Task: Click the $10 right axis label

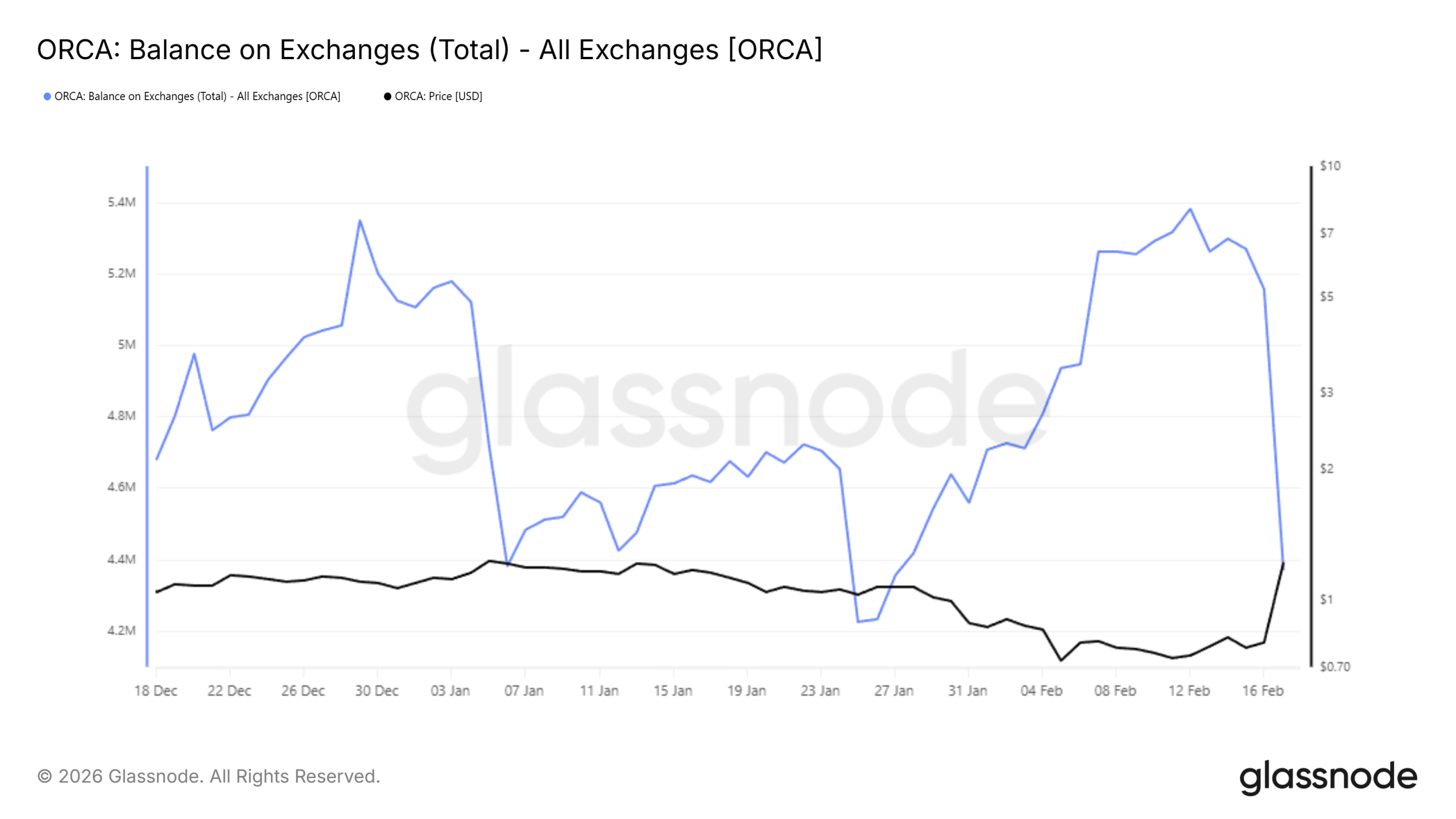Action: 1330,166
